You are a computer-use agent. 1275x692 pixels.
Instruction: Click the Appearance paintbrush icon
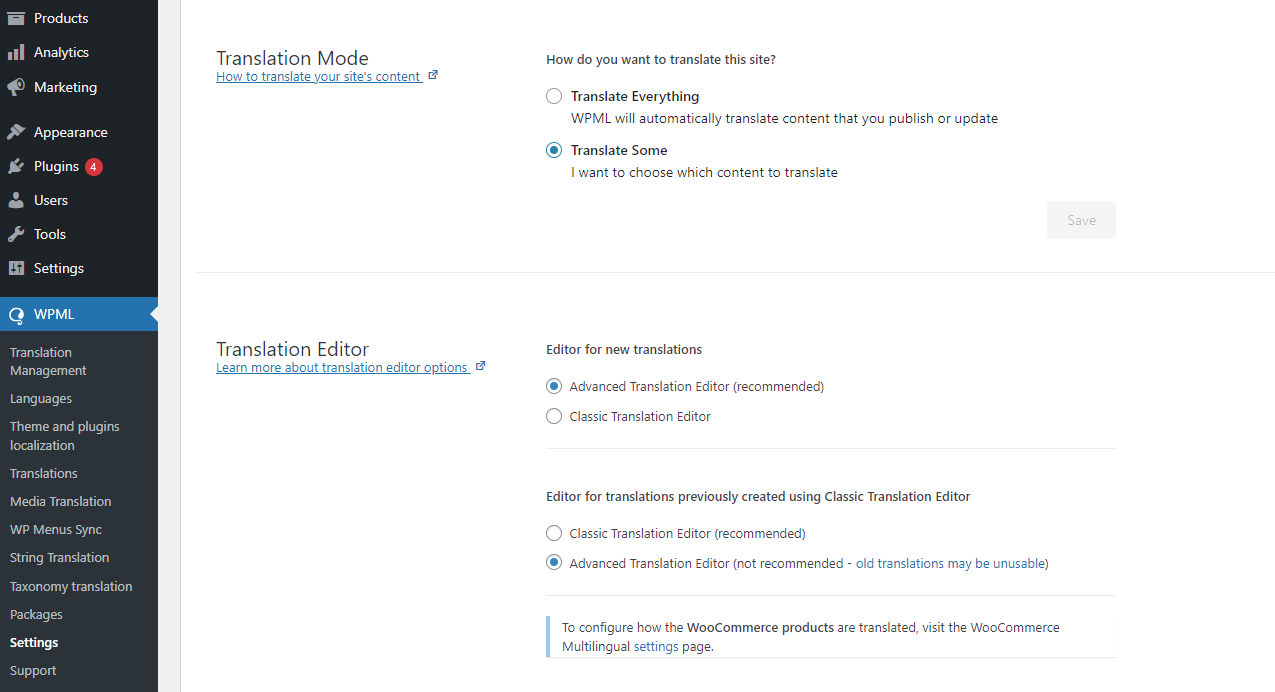click(x=16, y=132)
